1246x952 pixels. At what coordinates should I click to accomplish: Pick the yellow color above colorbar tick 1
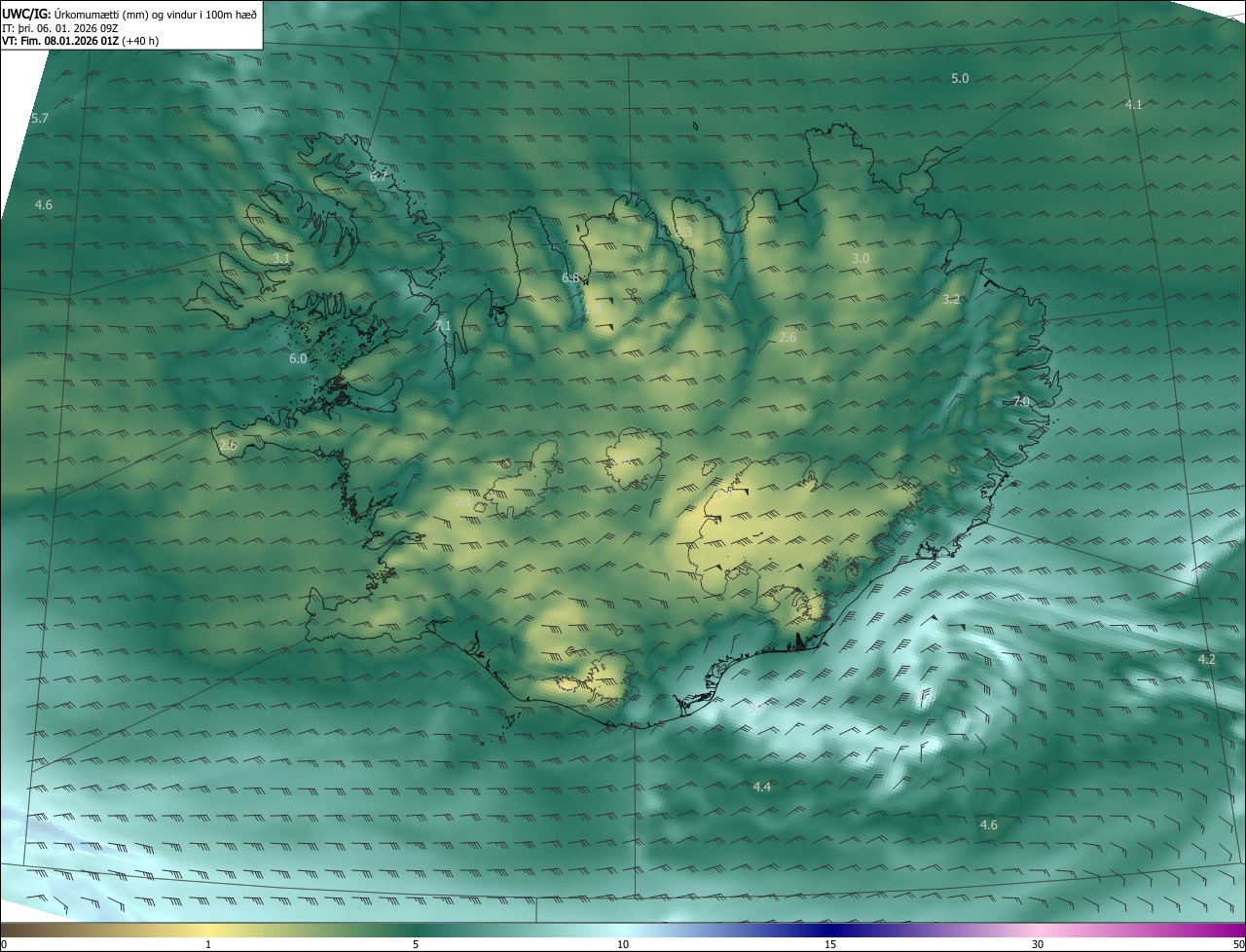[x=209, y=930]
